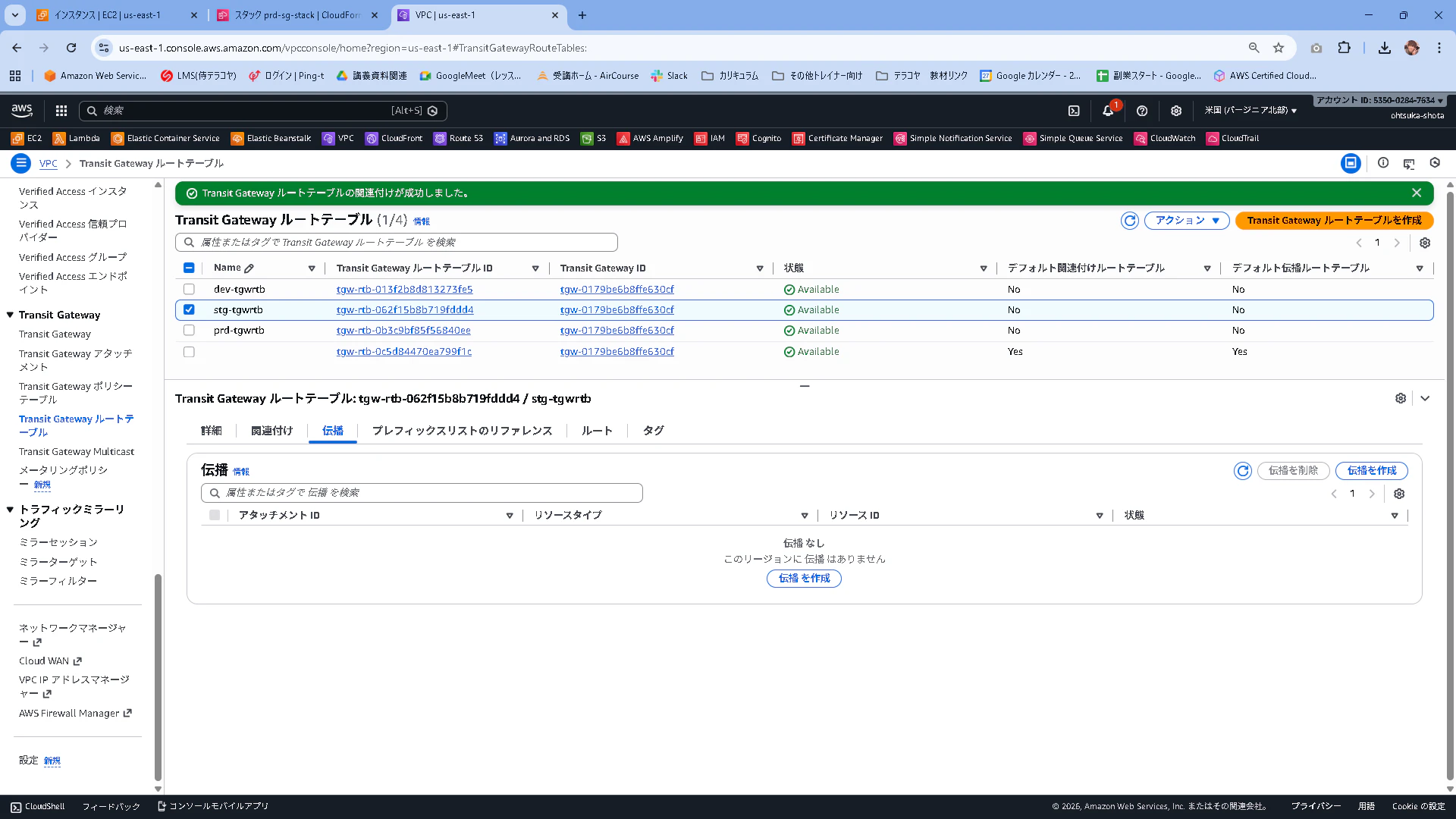Open the VPC breadcrumb link

pos(48,164)
